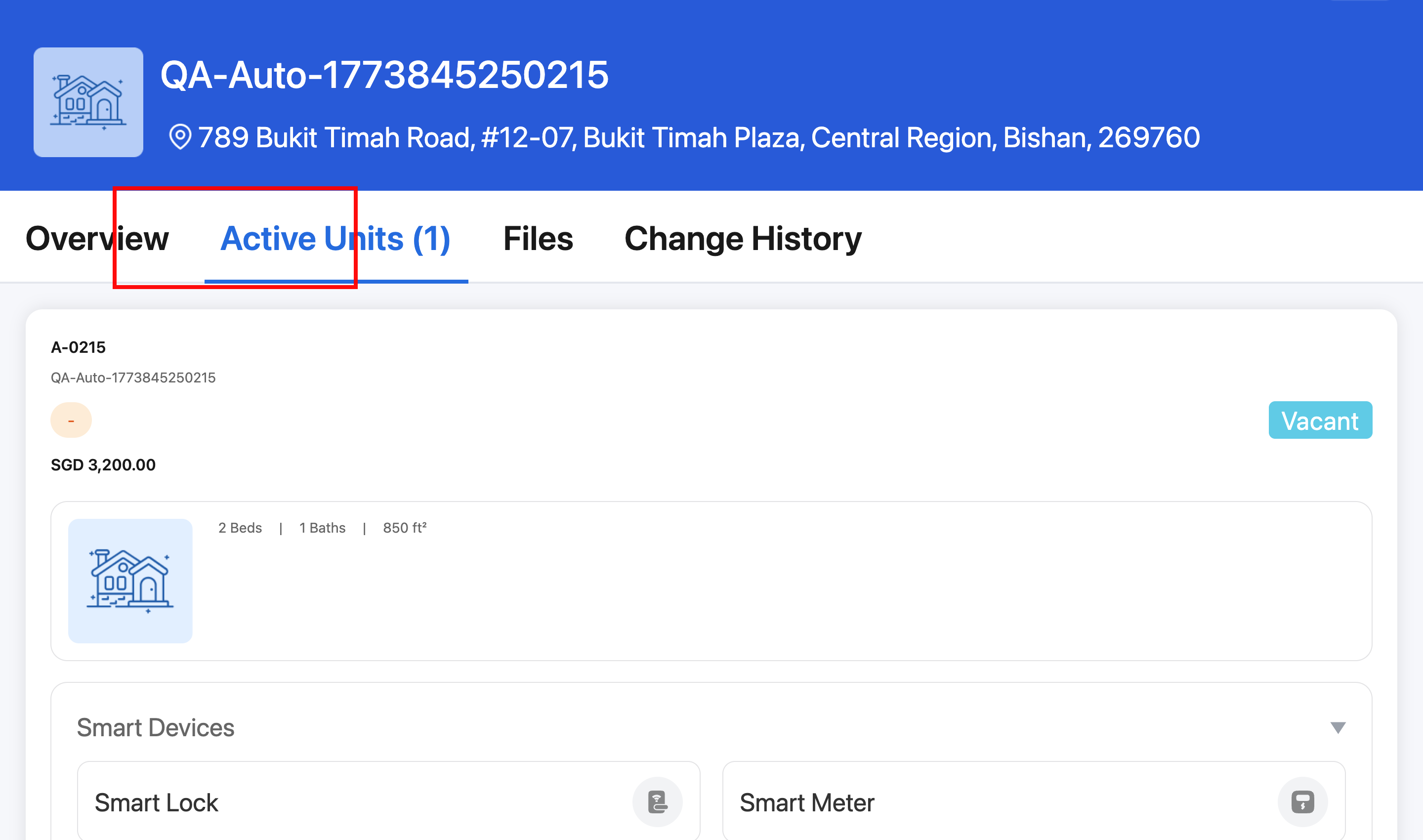Click the orange dash tag badge
This screenshot has width=1423, height=840.
tap(71, 420)
